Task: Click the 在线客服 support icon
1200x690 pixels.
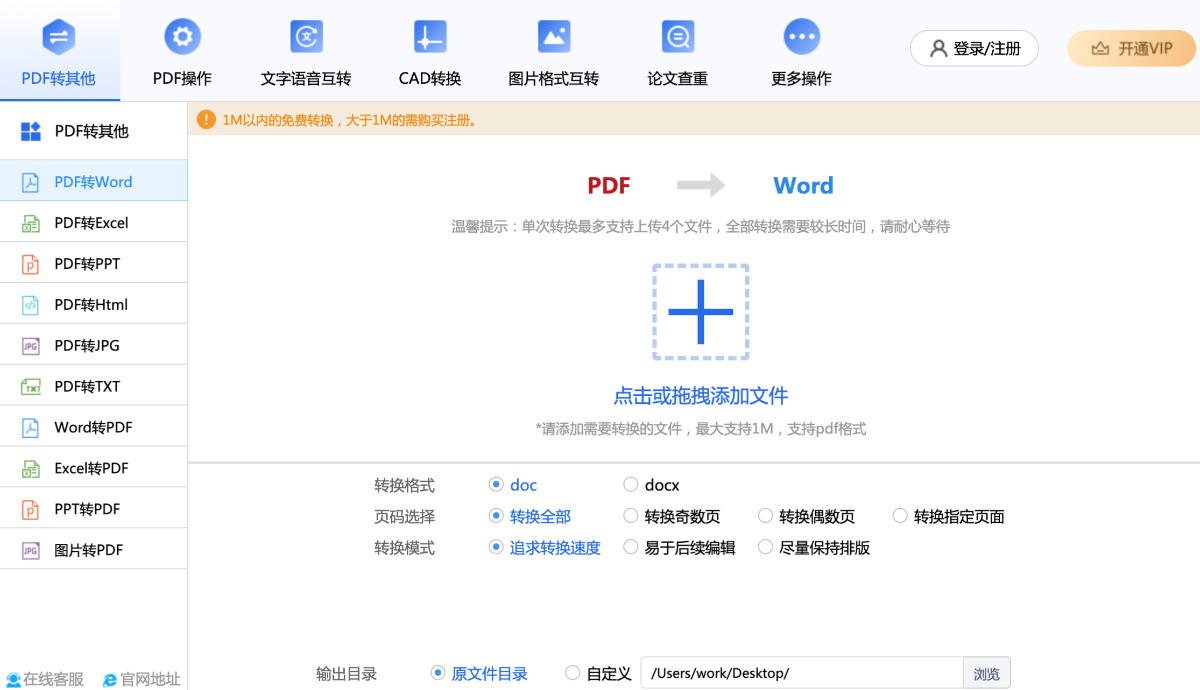Action: [x=13, y=679]
